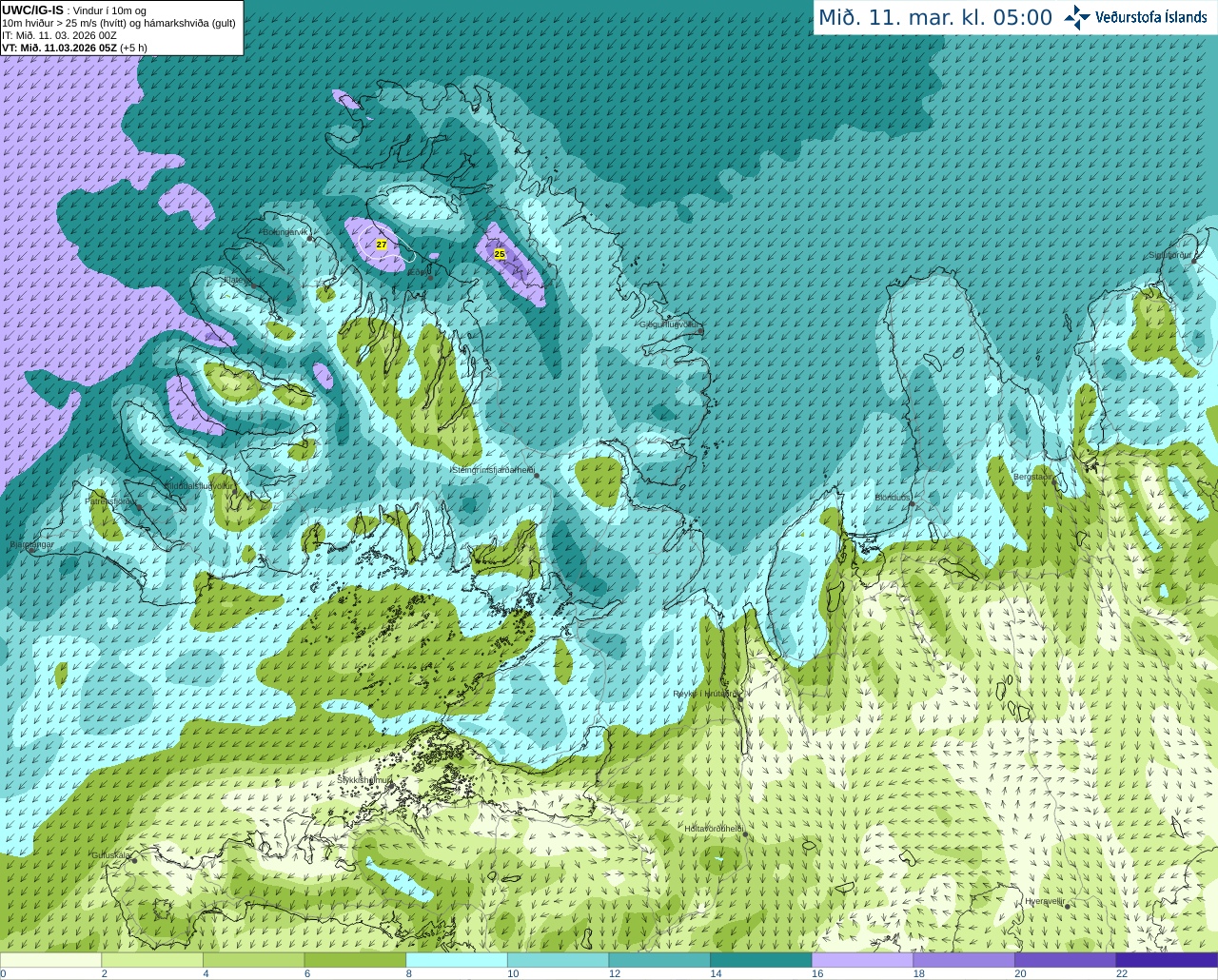Image resolution: width=1218 pixels, height=980 pixels.
Task: Click the 10m hviður > 25 m/s description line
Action: click(x=119, y=23)
